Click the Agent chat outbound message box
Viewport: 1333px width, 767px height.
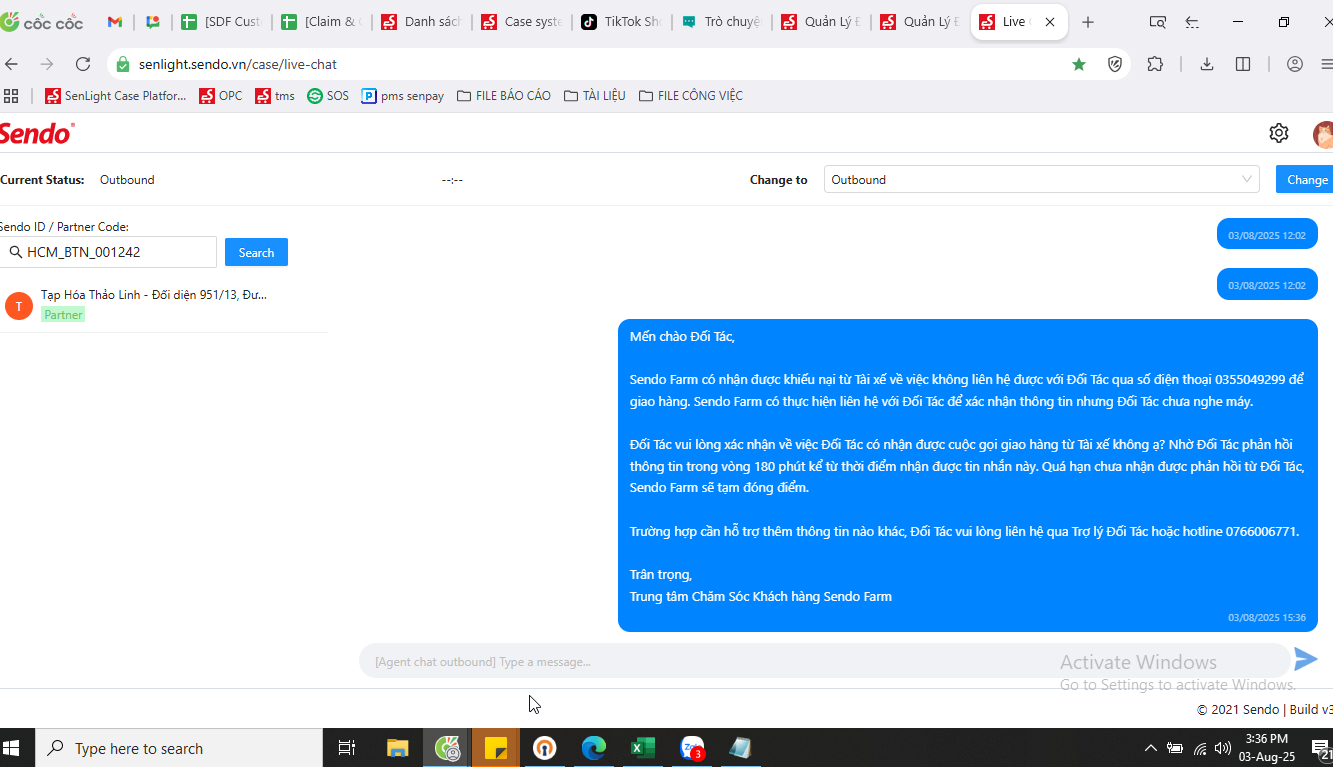pyautogui.click(x=824, y=661)
